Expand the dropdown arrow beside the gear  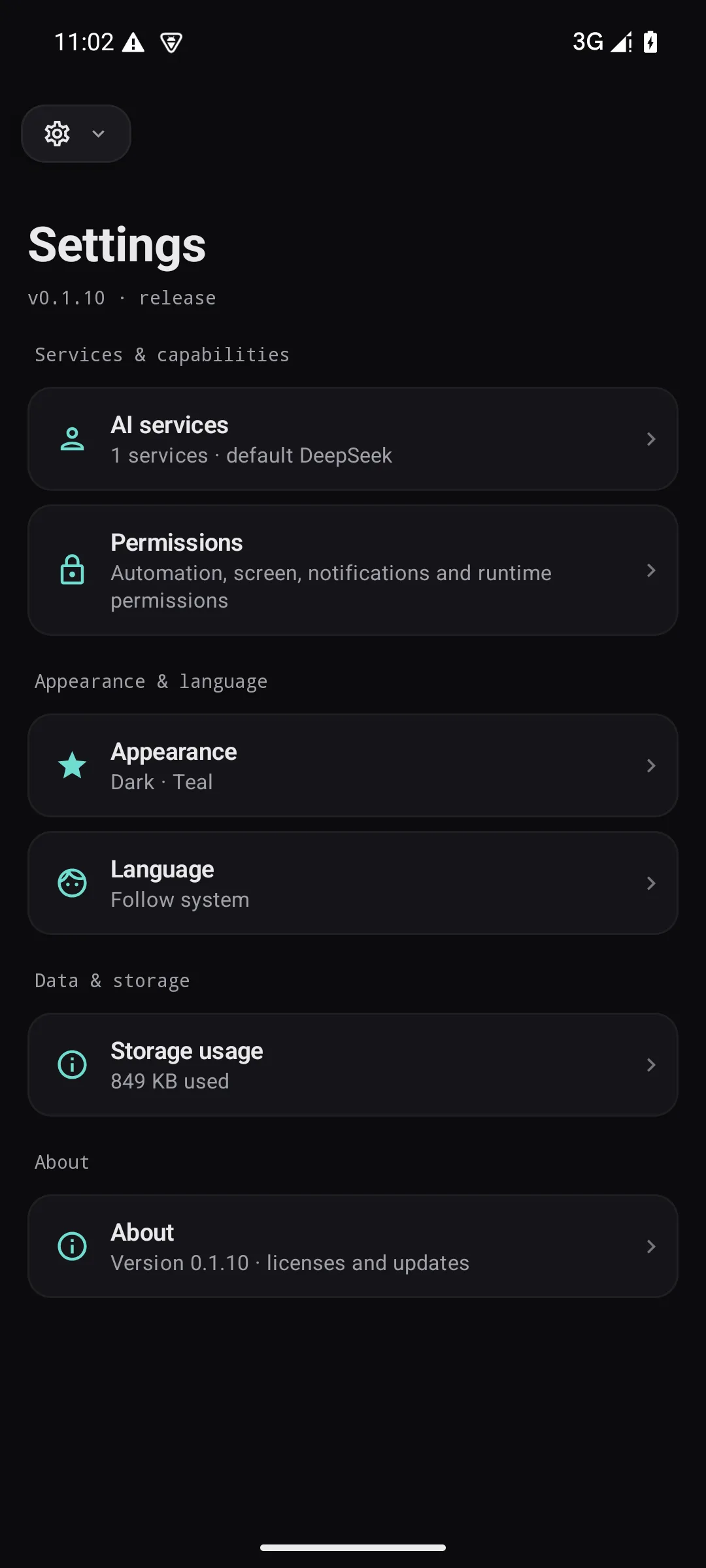tap(99, 134)
